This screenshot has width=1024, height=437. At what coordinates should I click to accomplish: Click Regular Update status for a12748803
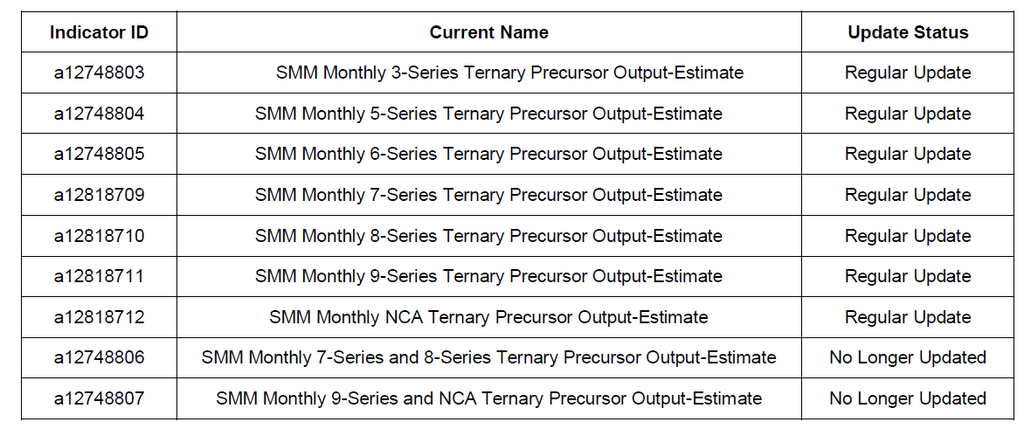coord(908,73)
